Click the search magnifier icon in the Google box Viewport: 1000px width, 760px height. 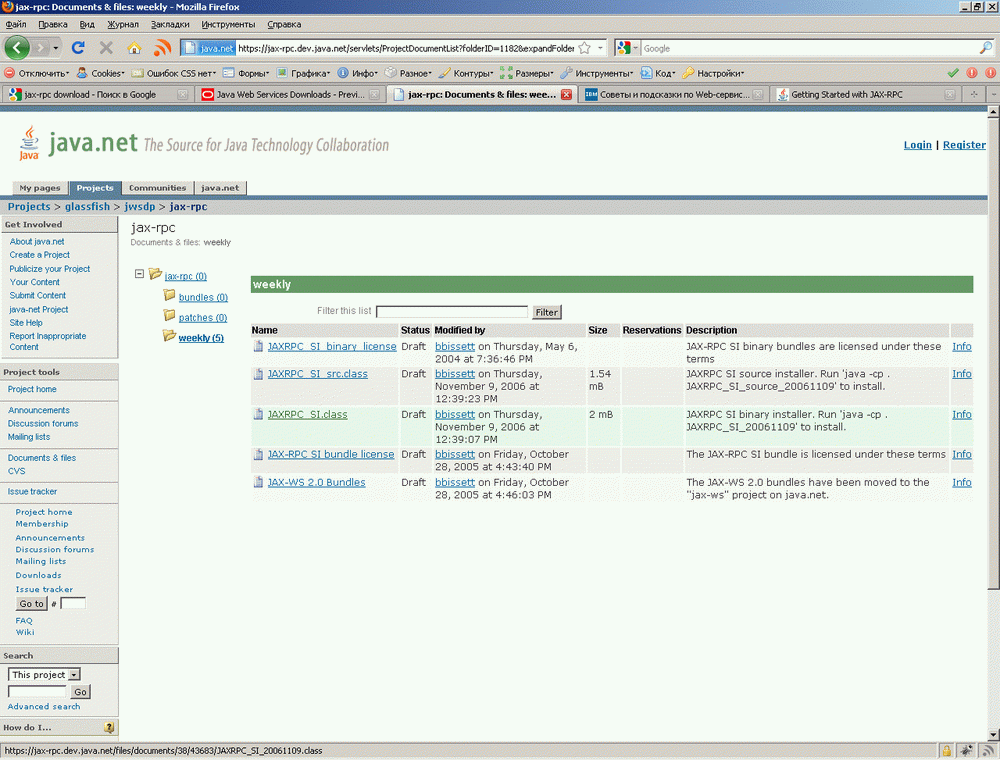click(986, 48)
